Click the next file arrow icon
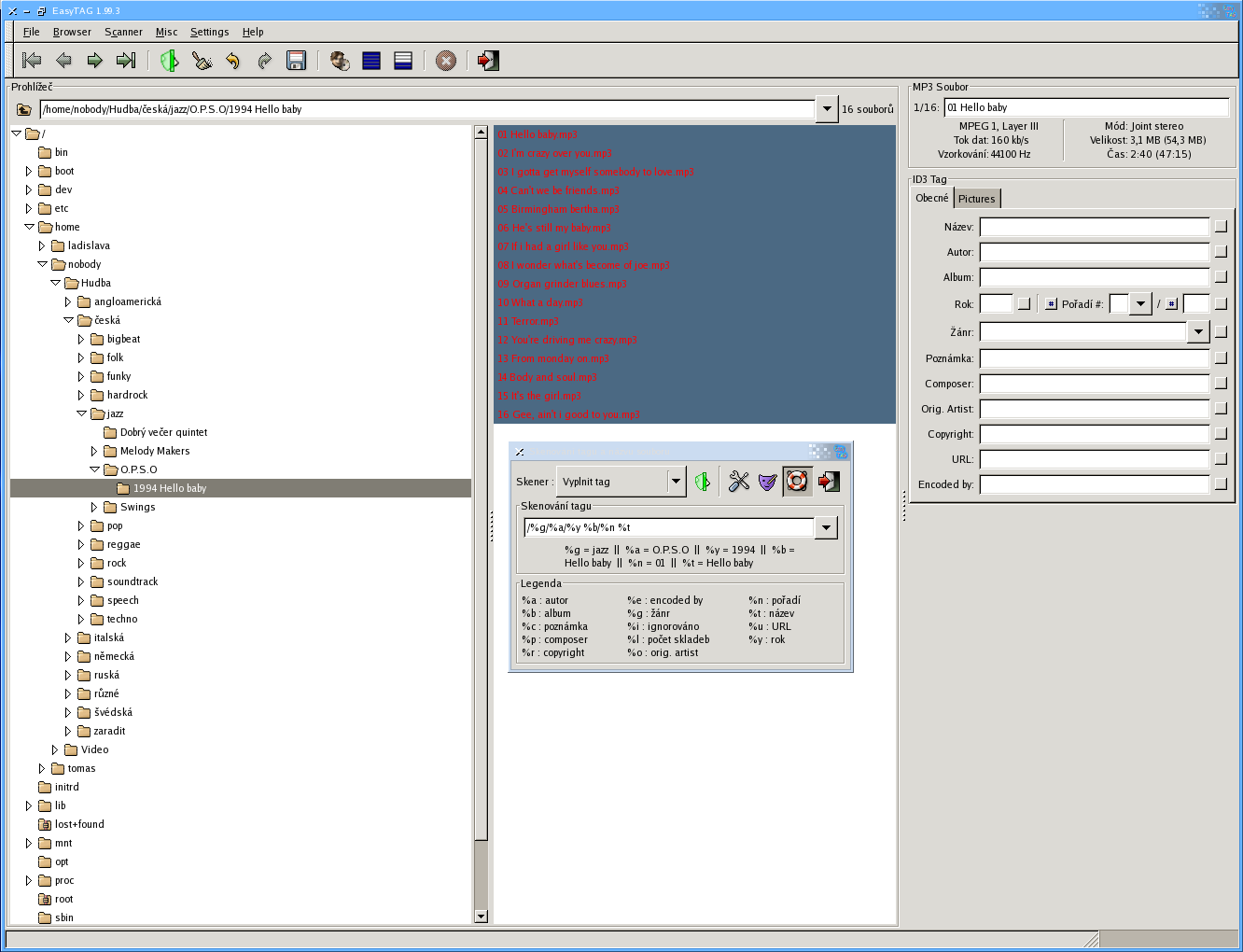1243x952 pixels. tap(94, 61)
